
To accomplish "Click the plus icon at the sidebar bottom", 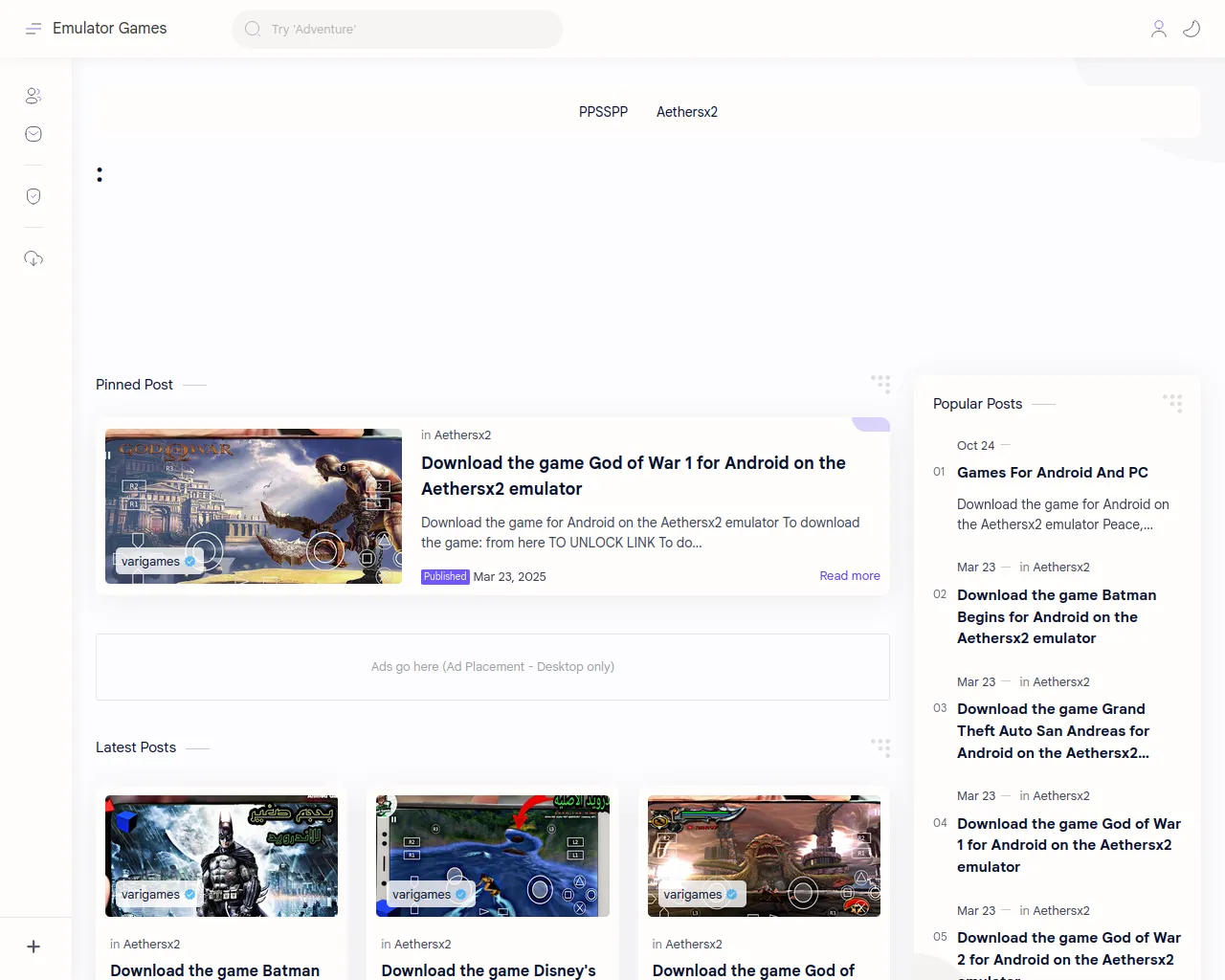I will tap(33, 947).
